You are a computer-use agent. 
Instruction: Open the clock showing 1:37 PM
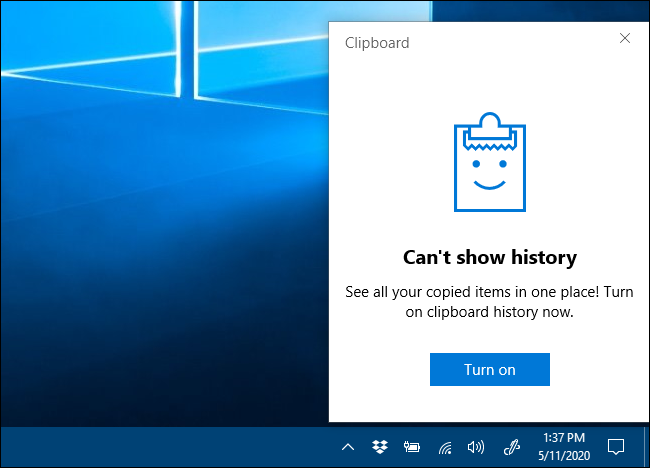pos(564,446)
